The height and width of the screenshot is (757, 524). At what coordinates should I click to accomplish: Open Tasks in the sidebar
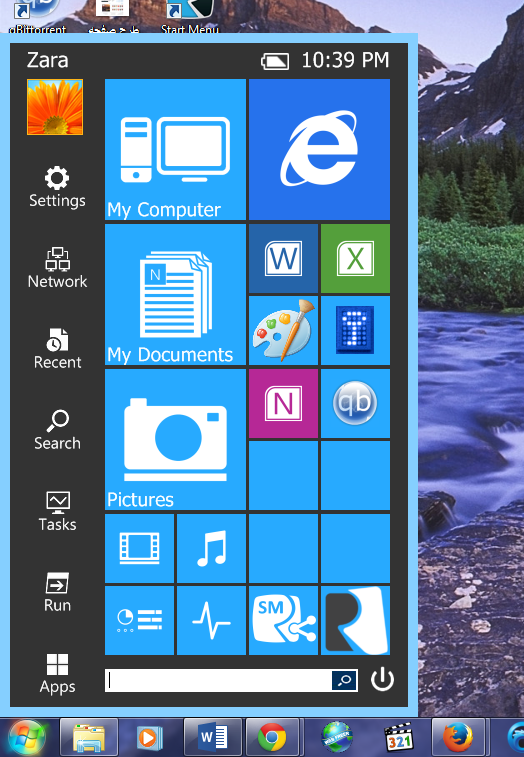coord(57,511)
